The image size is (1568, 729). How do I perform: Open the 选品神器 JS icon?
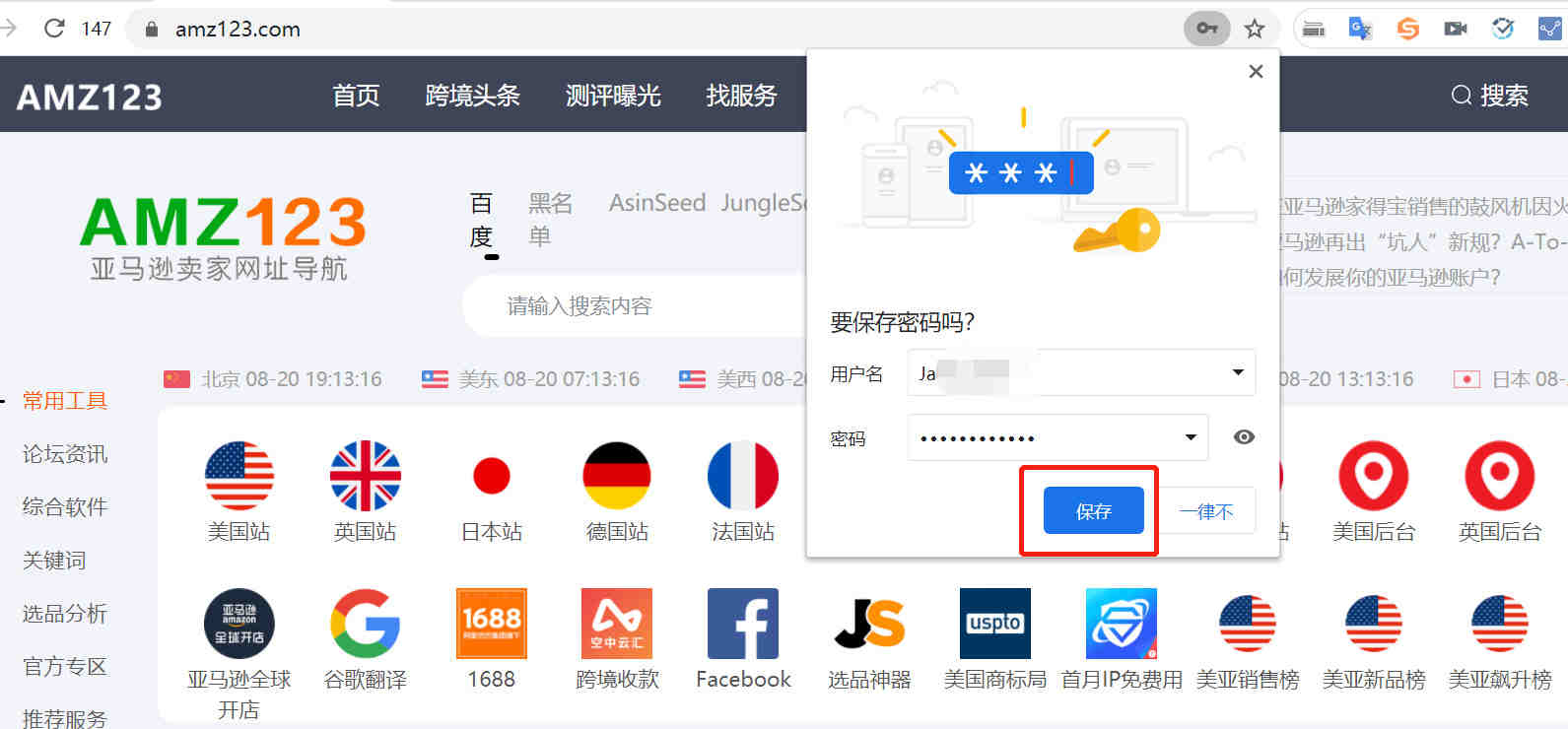tap(869, 624)
